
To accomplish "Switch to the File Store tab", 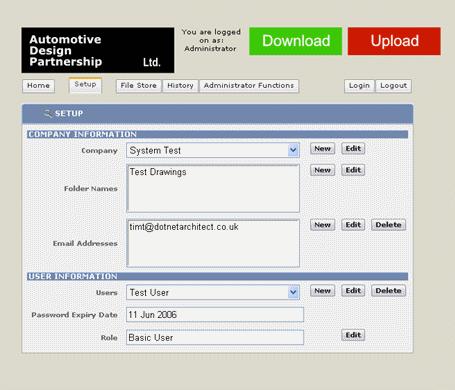I will (139, 86).
